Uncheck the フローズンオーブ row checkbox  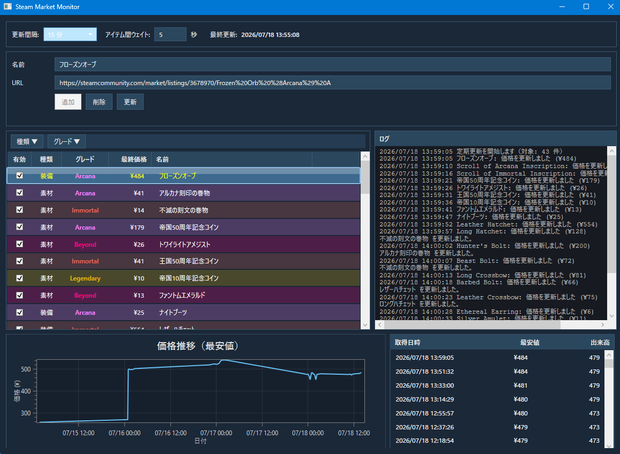(x=19, y=176)
